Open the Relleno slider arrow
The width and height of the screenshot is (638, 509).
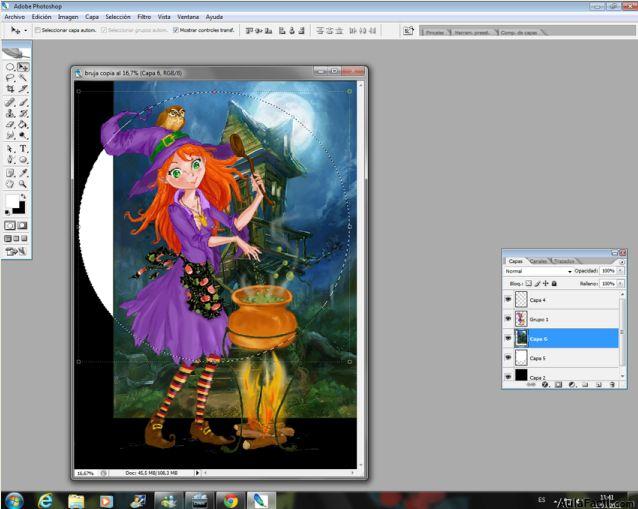621,284
